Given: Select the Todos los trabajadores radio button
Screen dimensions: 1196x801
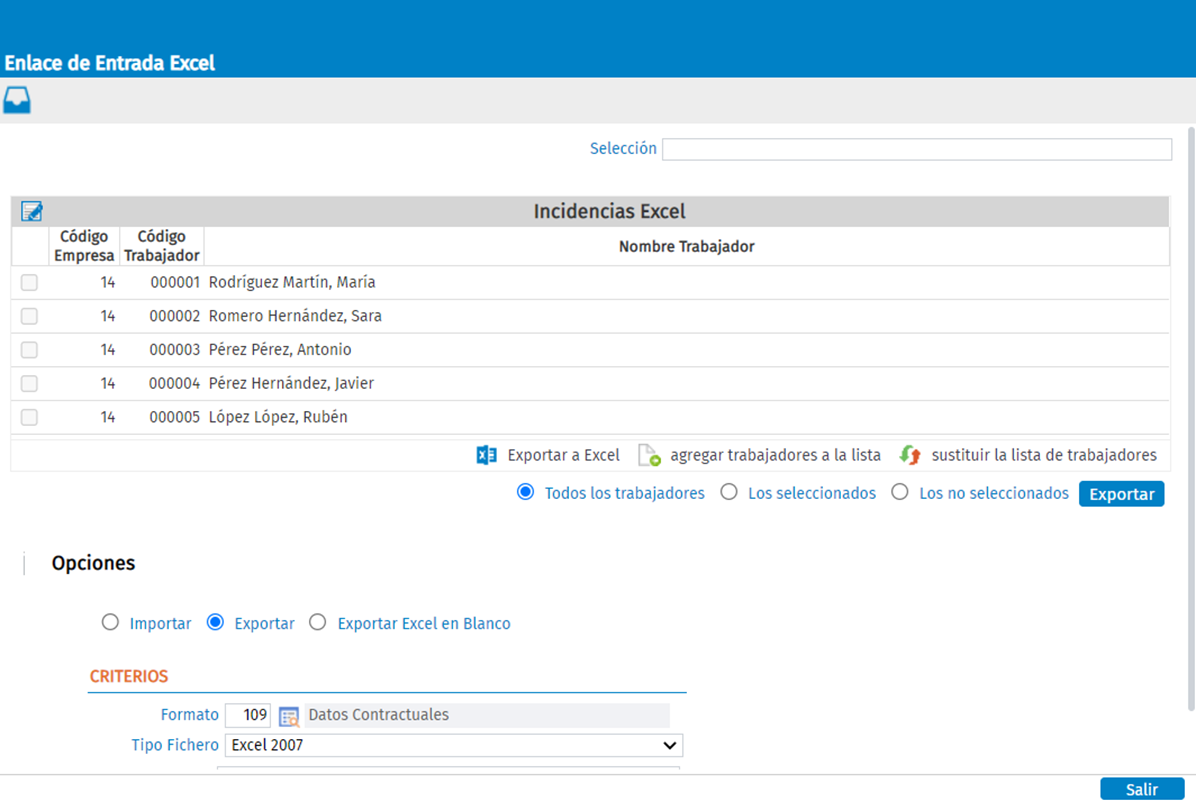Looking at the screenshot, I should point(526,492).
